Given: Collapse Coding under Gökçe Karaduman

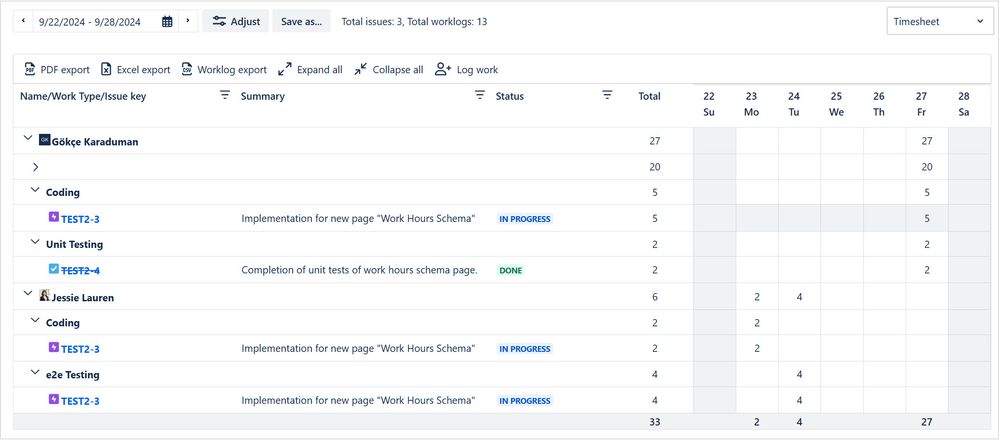Looking at the screenshot, I should [x=35, y=190].
